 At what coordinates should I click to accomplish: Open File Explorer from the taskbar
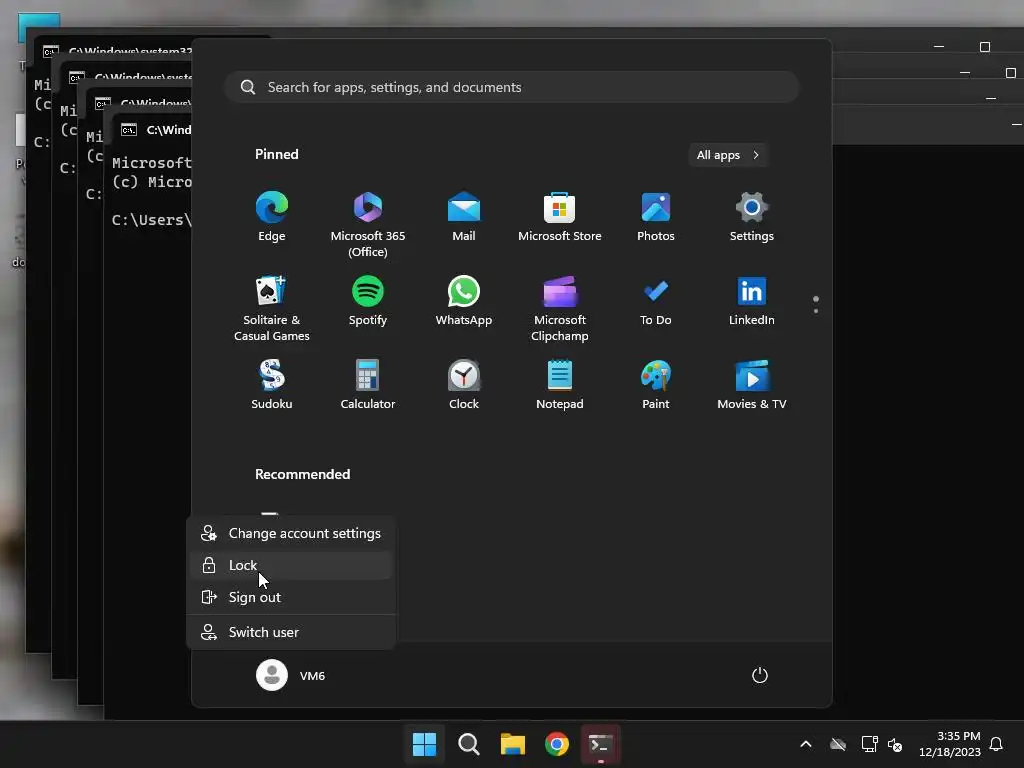513,744
